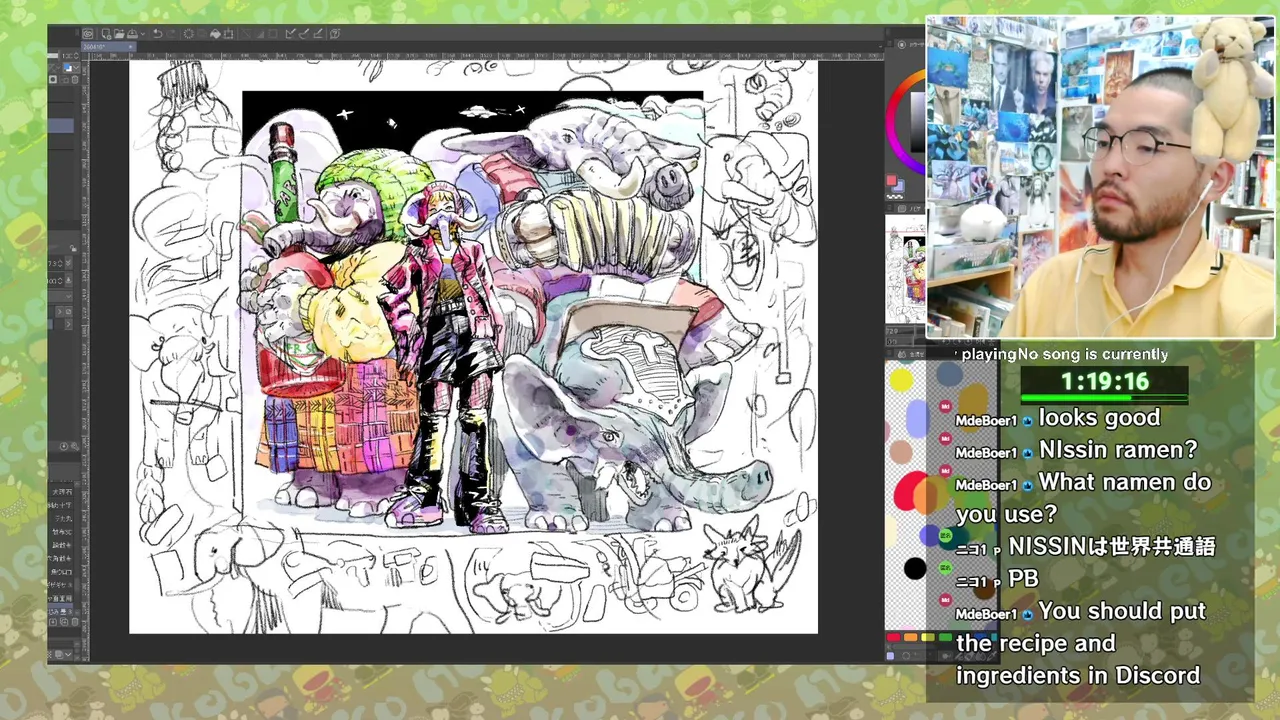The height and width of the screenshot is (720, 1280).
Task: Select the orange chip in the bottom color row
Action: click(910, 637)
